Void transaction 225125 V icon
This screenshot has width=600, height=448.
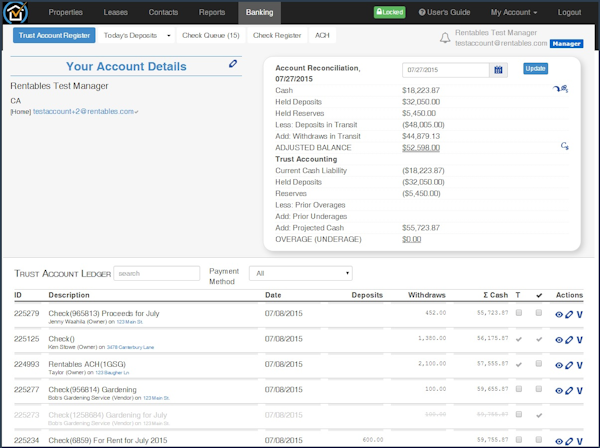[x=579, y=340]
